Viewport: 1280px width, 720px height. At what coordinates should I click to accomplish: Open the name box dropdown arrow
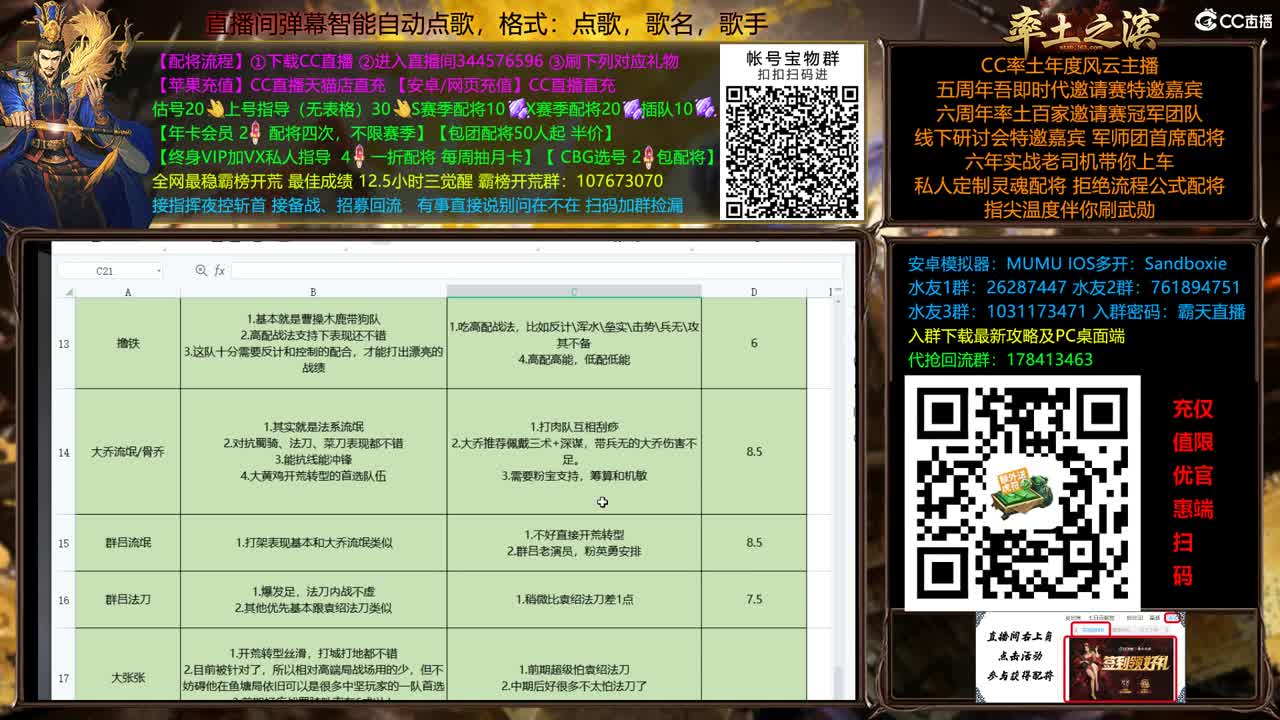click(x=158, y=271)
